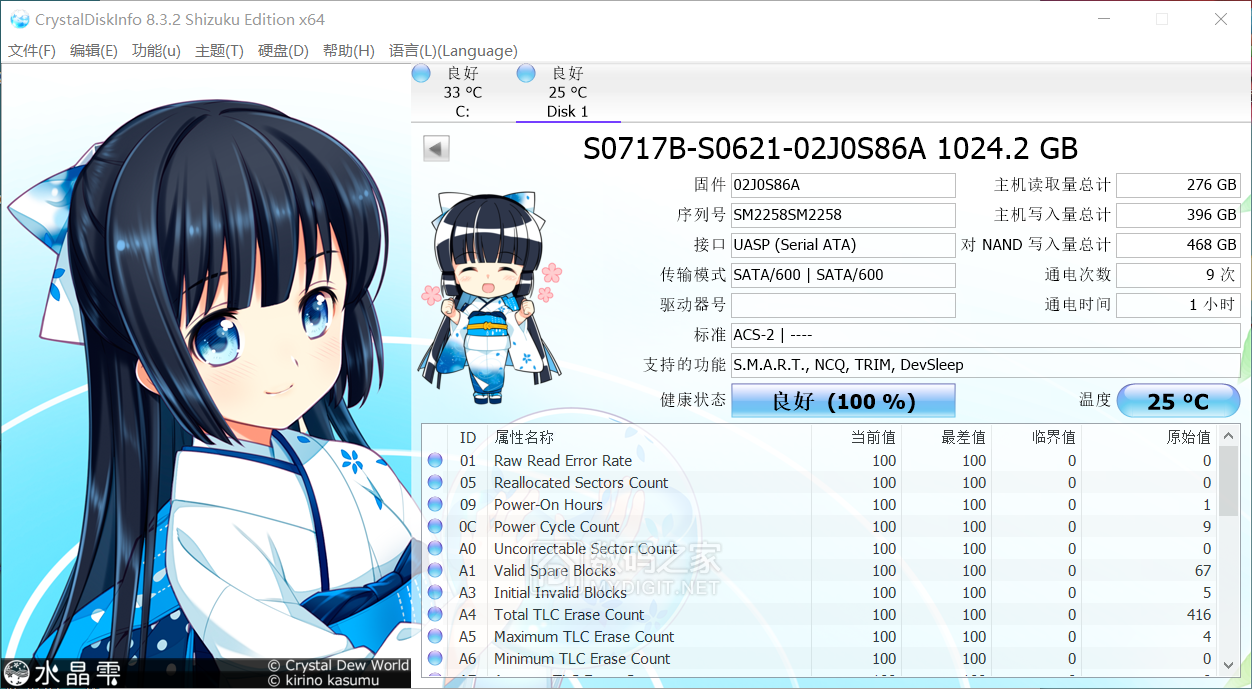Screen dimensions: 1252x689
Task: Click the empty drive letter field
Action: (x=843, y=305)
